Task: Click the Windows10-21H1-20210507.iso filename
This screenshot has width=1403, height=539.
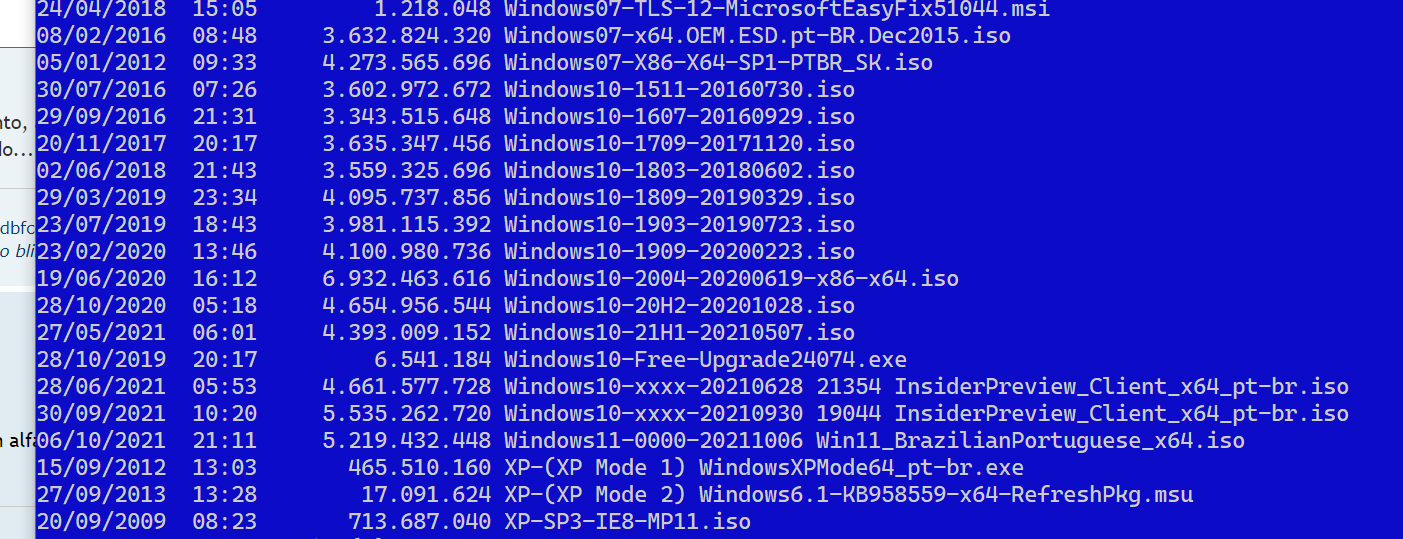Action: point(679,333)
